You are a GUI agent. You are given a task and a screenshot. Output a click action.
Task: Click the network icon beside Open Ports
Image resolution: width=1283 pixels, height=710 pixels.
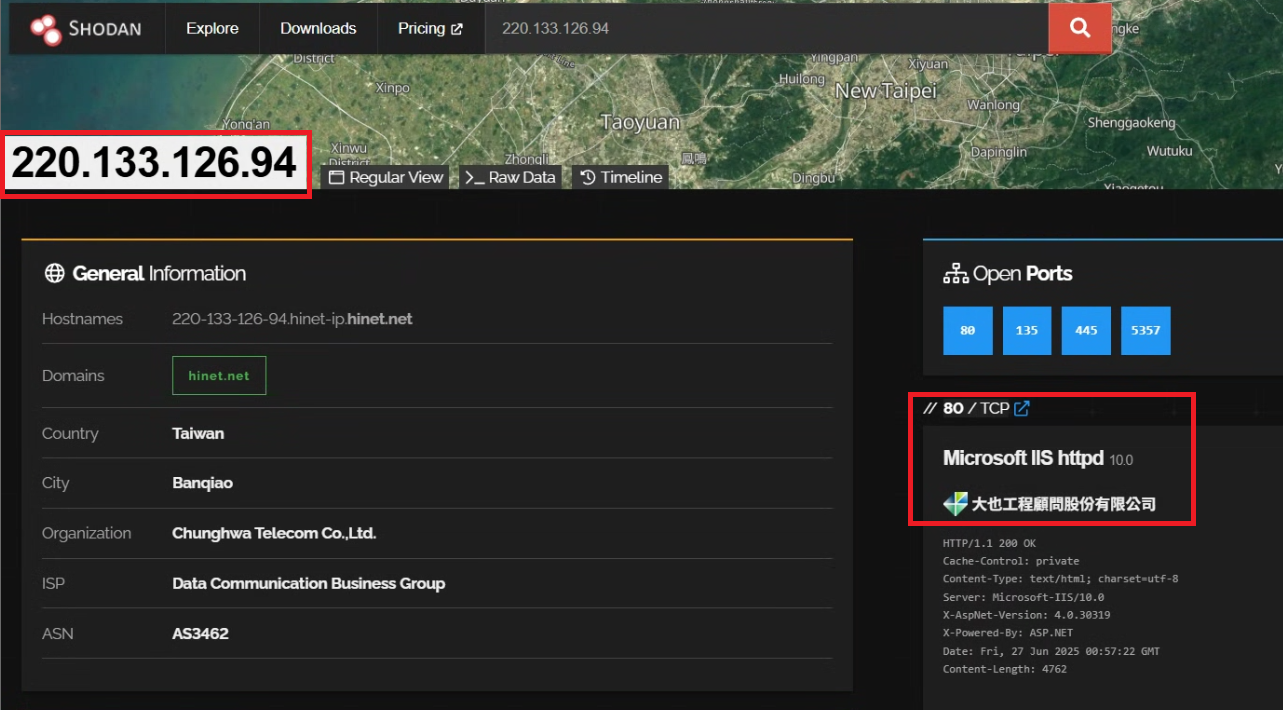point(956,274)
